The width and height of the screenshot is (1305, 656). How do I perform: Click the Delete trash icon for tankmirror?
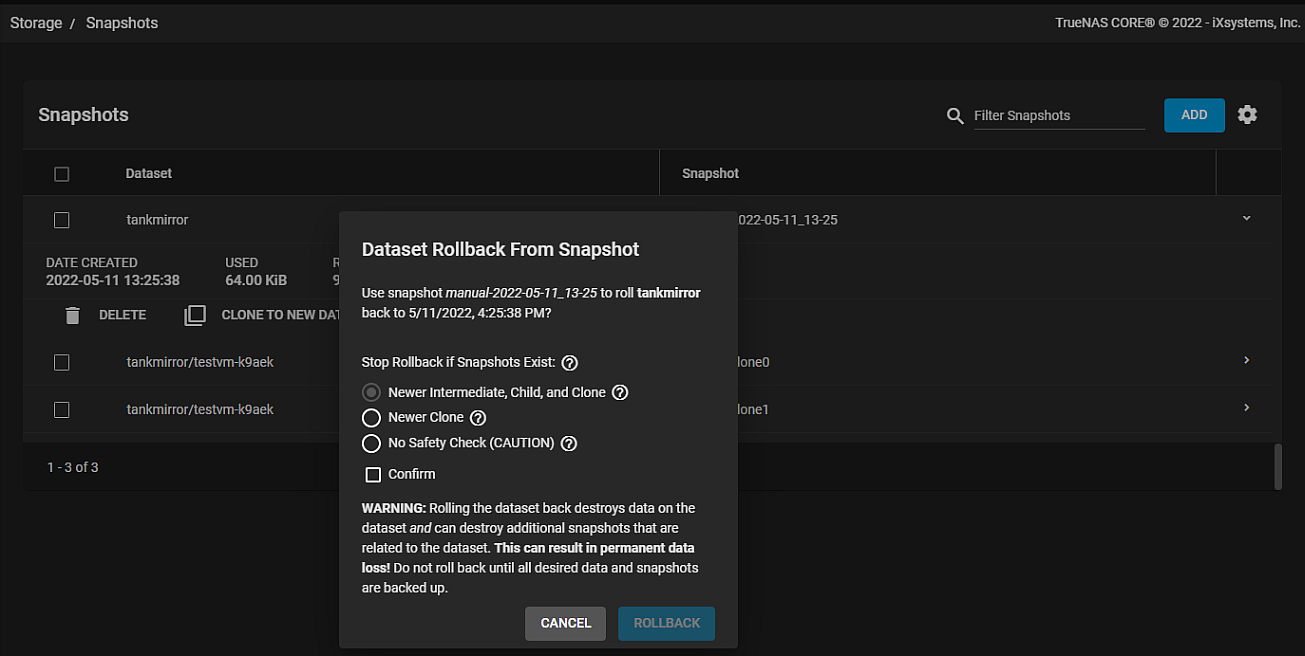72,314
